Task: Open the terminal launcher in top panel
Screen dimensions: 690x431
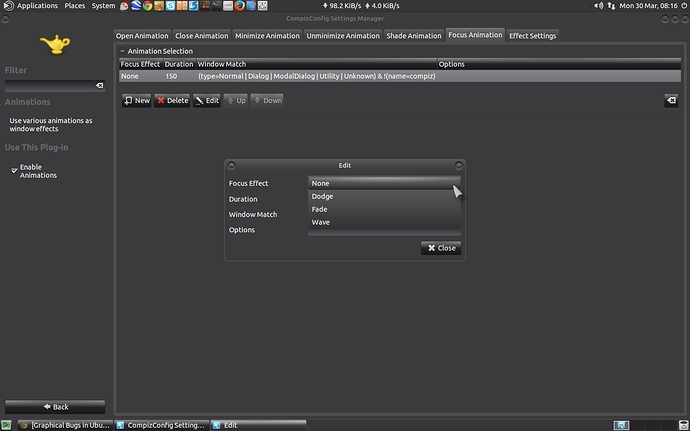Action: click(216, 6)
